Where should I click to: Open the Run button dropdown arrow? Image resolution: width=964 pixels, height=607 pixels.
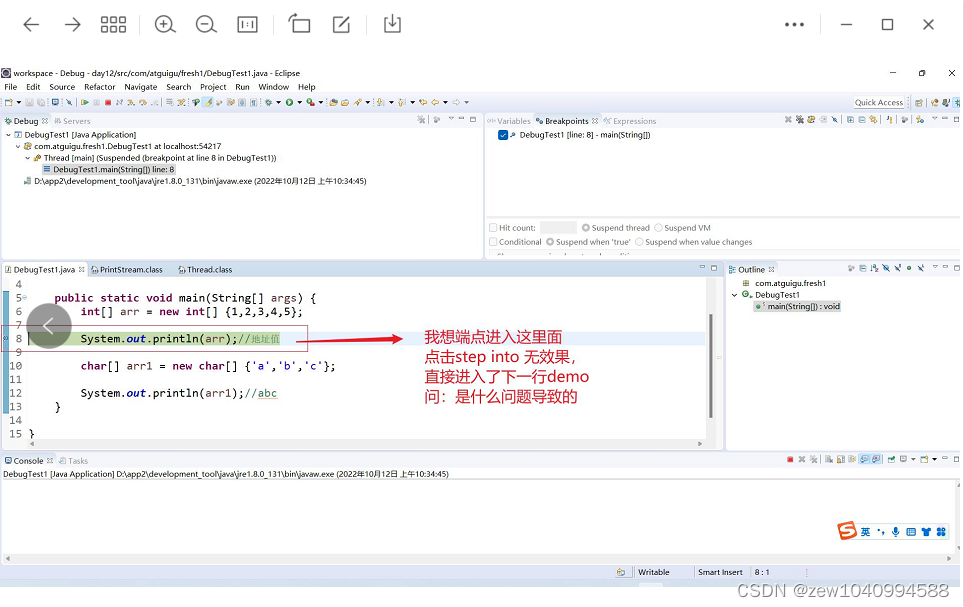pyautogui.click(x=301, y=102)
